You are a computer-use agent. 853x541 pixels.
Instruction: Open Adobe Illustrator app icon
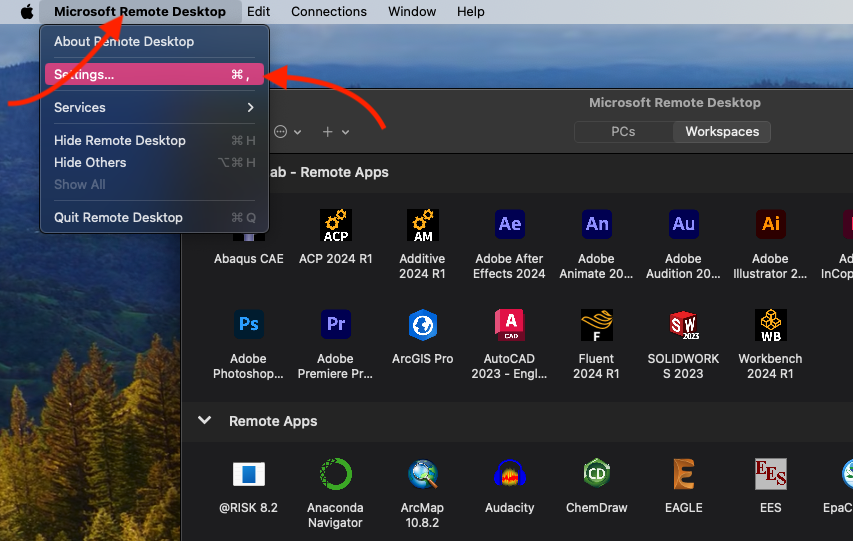(x=771, y=224)
